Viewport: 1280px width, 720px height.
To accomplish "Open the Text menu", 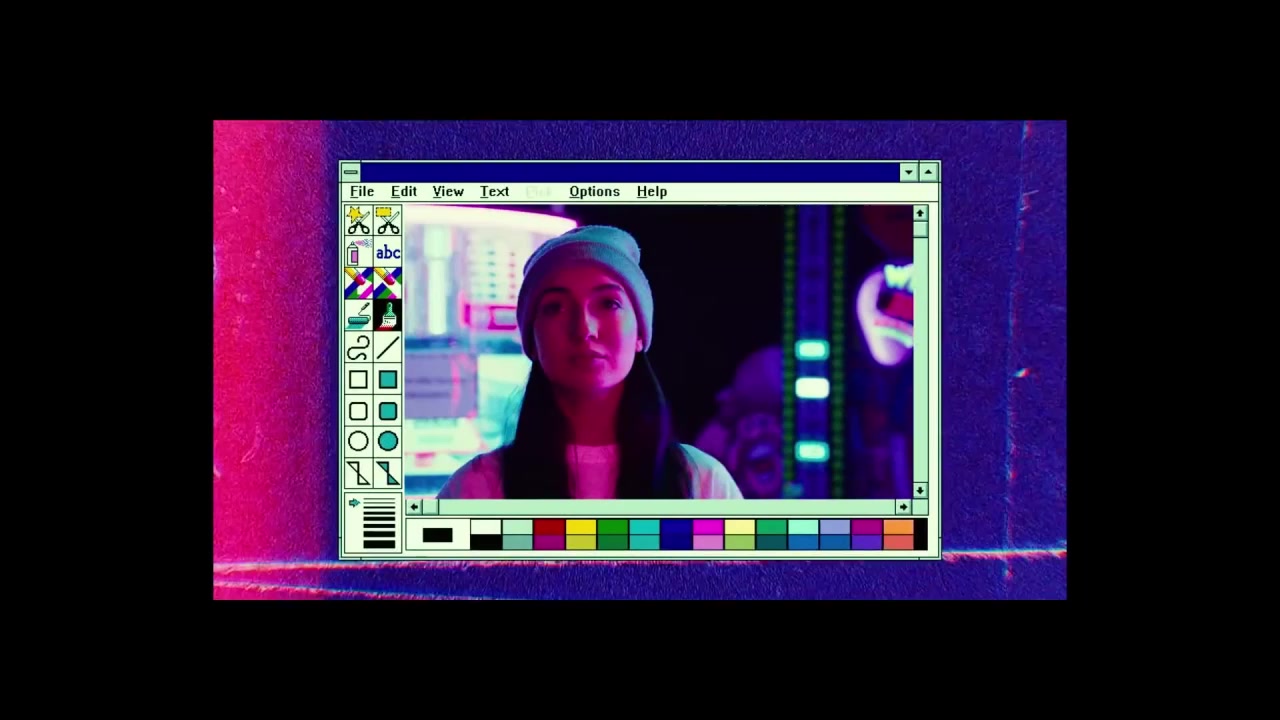I will pyautogui.click(x=494, y=191).
